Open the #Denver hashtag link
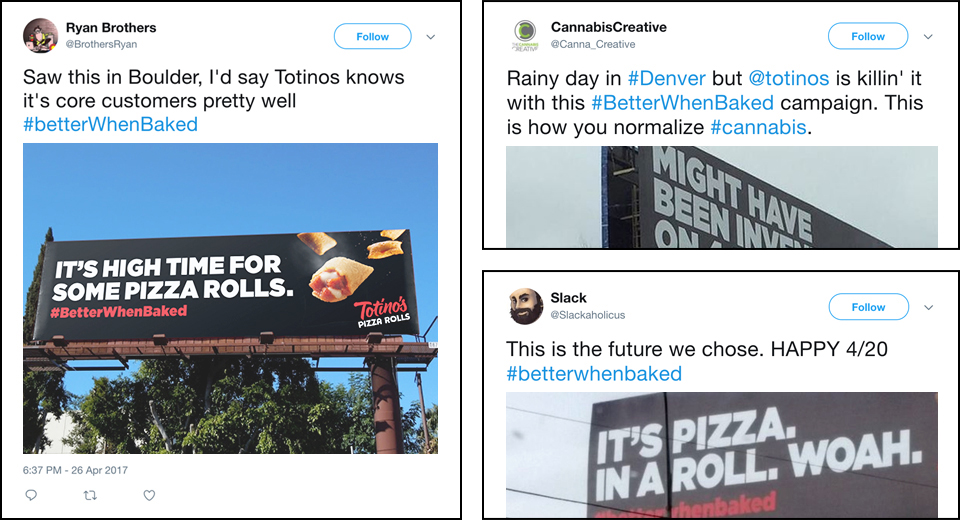 (667, 78)
